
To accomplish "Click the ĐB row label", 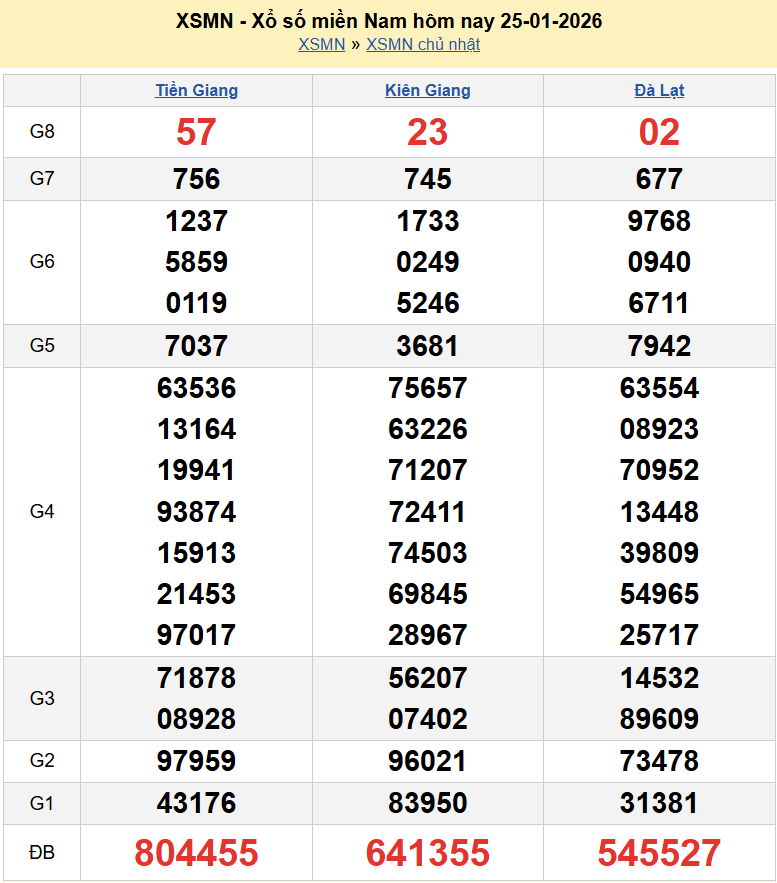I will 42,853.
